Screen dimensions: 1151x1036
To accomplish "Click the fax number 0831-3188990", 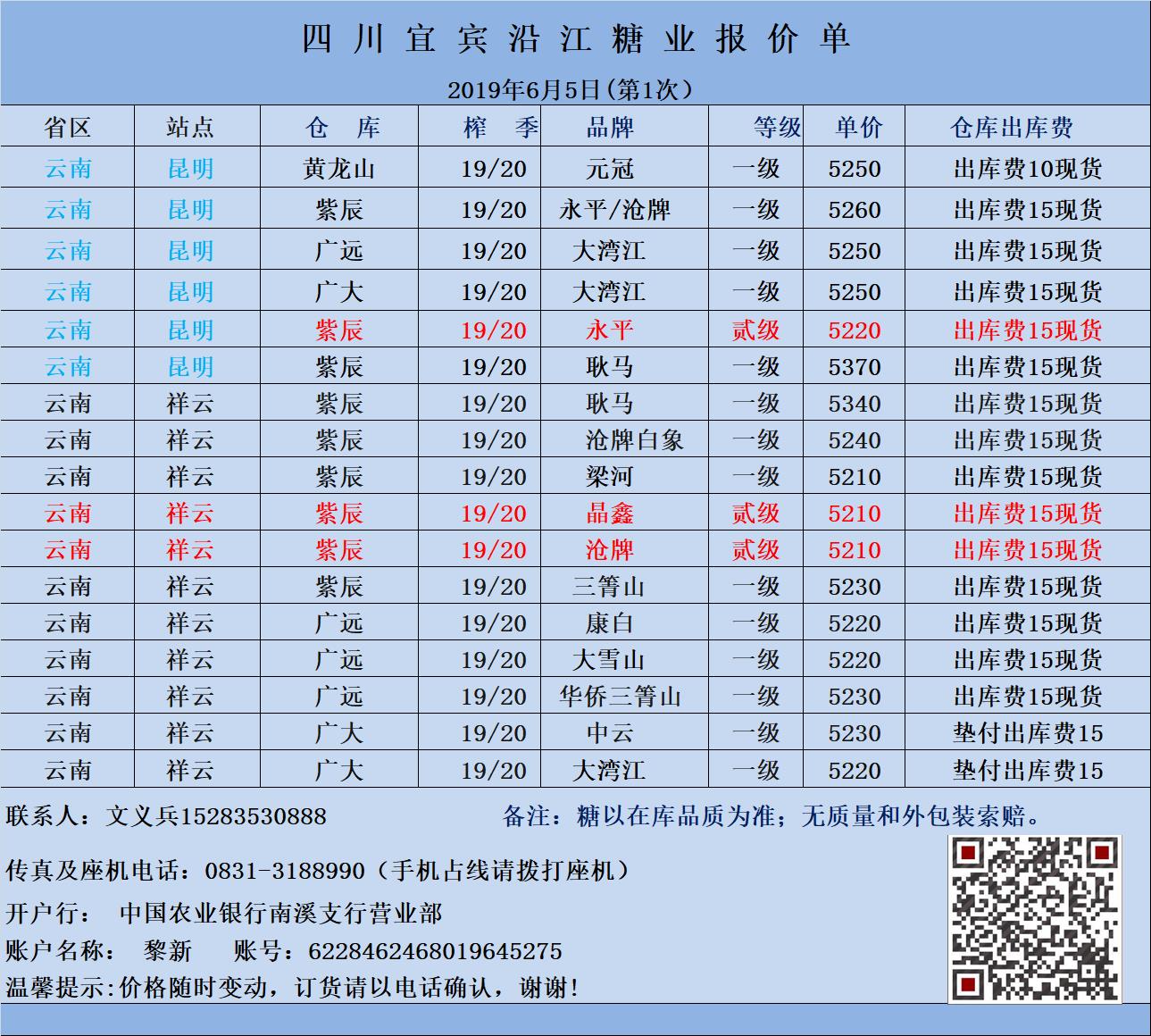I will 285,871.
